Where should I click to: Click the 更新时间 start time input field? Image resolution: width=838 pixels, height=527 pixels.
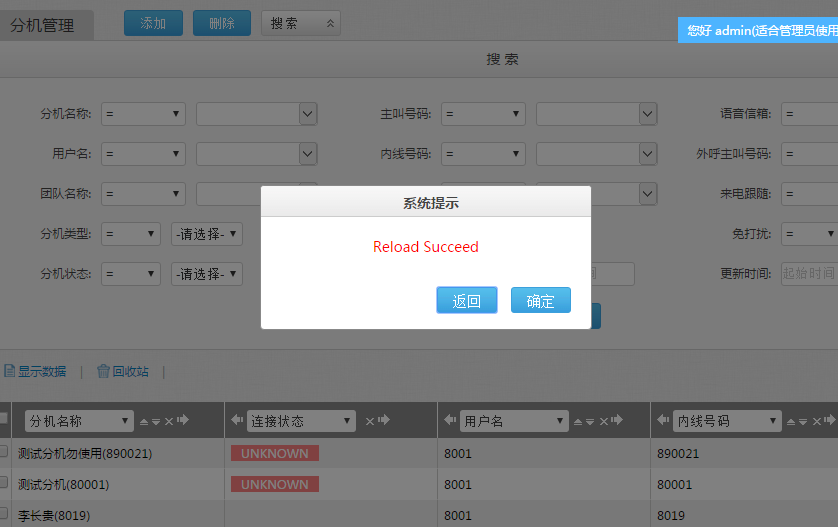808,274
